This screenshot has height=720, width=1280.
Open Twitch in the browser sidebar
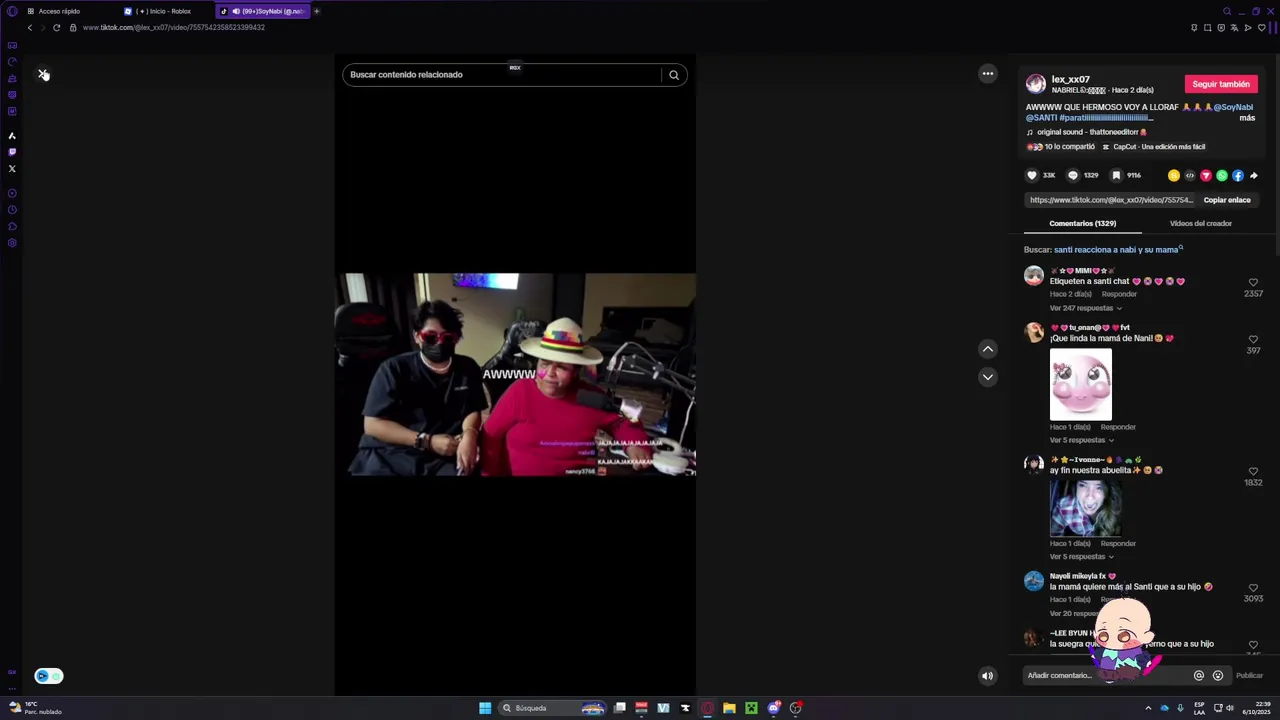[12, 152]
